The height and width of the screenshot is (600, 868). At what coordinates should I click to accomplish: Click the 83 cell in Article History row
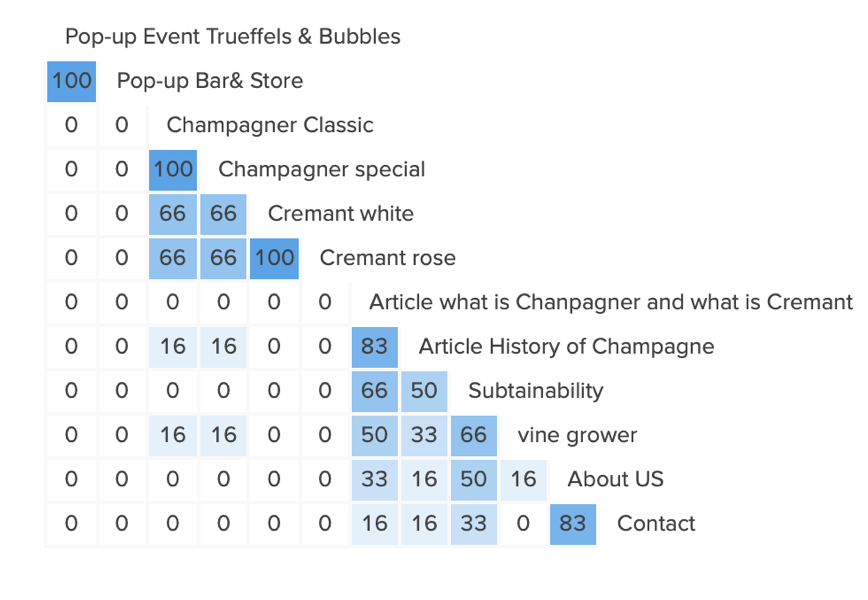[374, 347]
